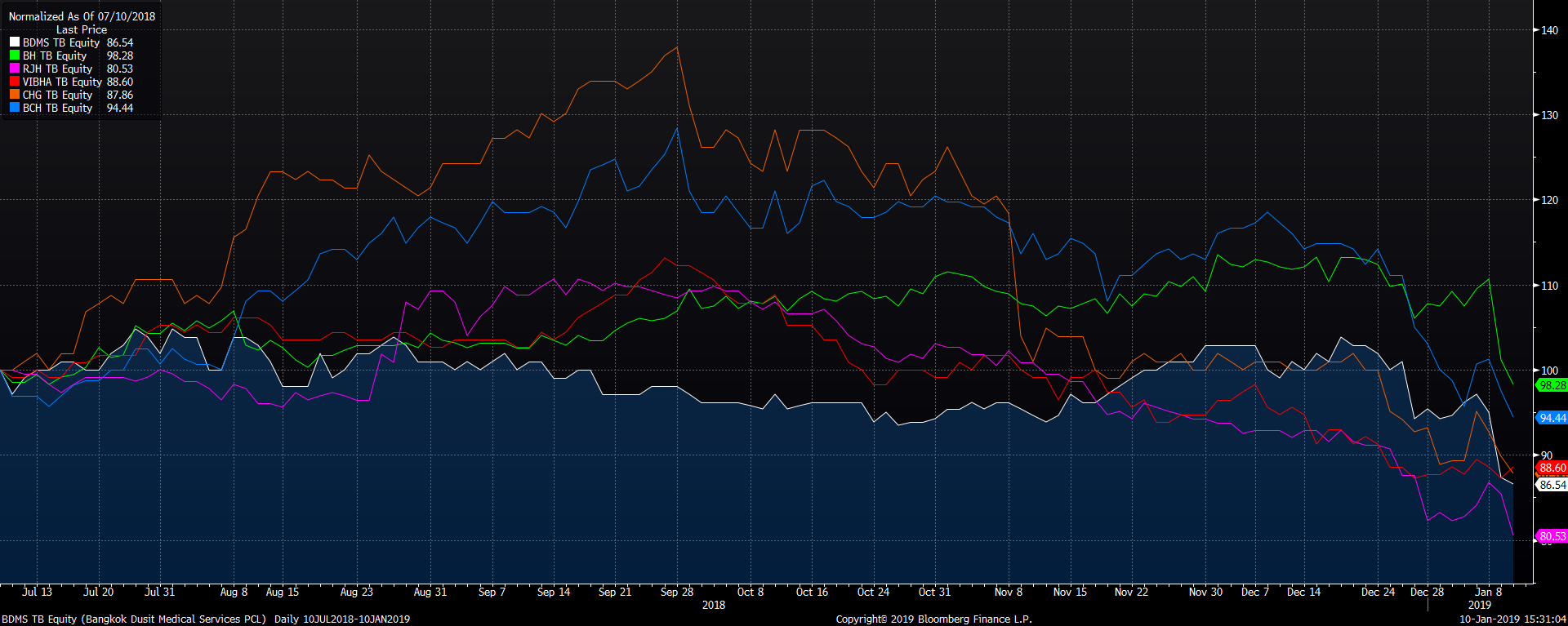1568x626 pixels.
Task: Click the 140 y-axis label
Action: (1549, 30)
